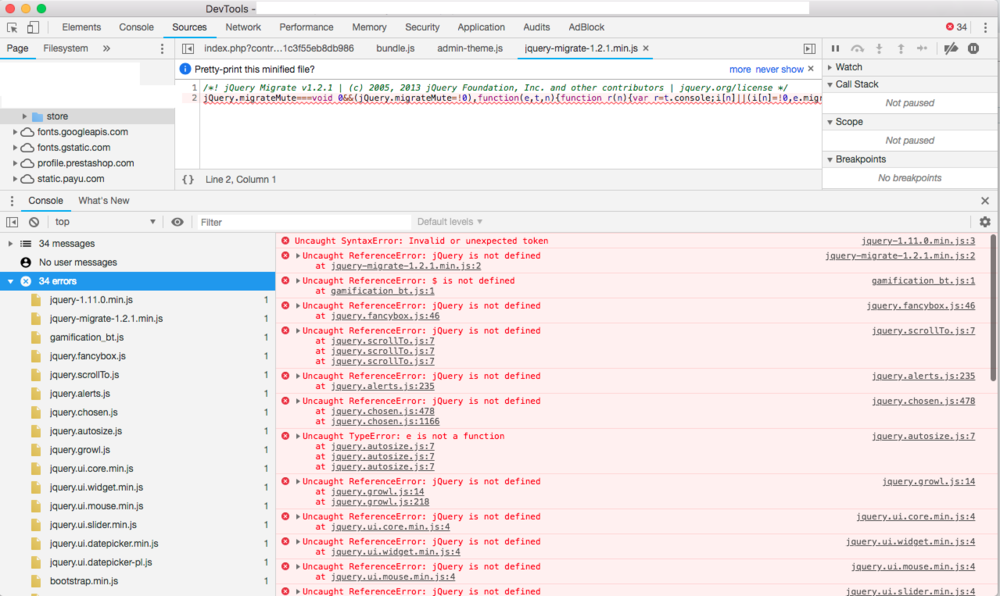Format source code with the curly braces icon
The image size is (1000, 596).
tap(186, 179)
